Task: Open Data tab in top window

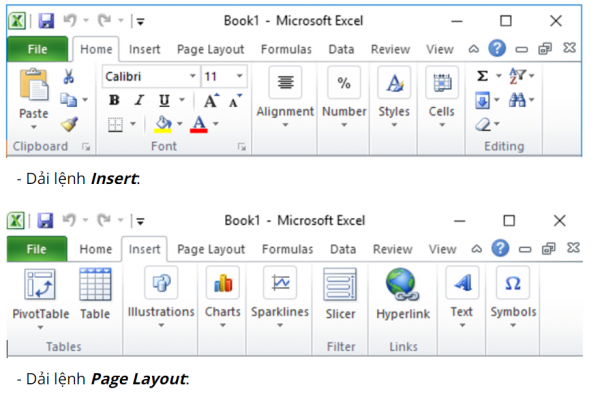Action: (341, 49)
